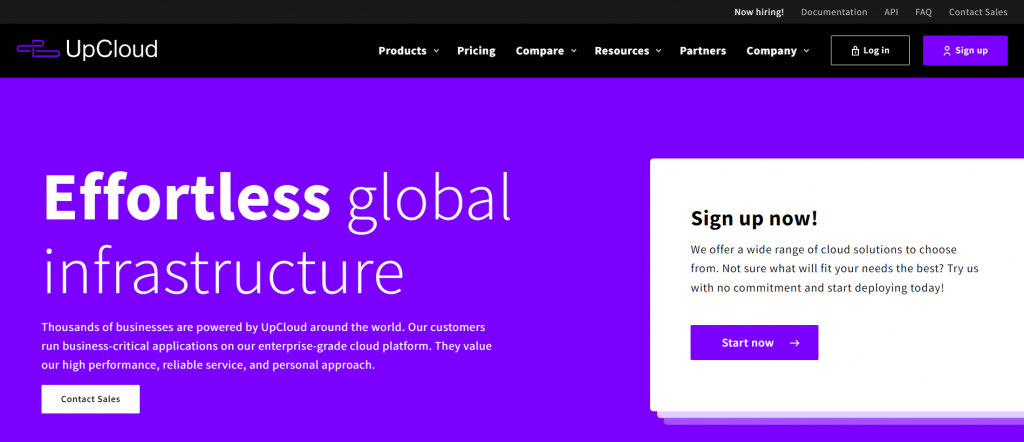Expand the Products dropdown chevron
Viewport: 1024px width, 442px height.
[436, 51]
